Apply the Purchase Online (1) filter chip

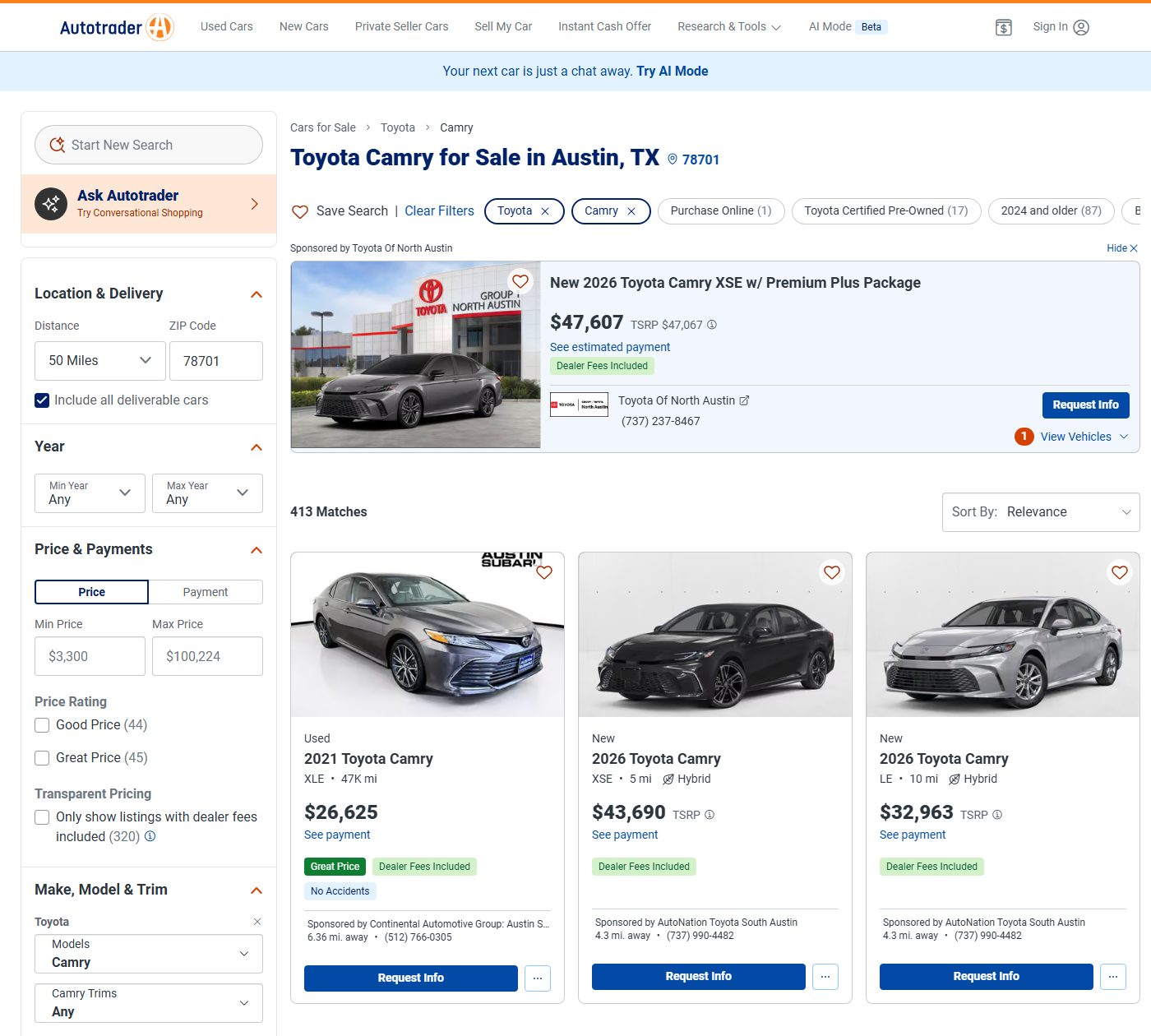721,211
